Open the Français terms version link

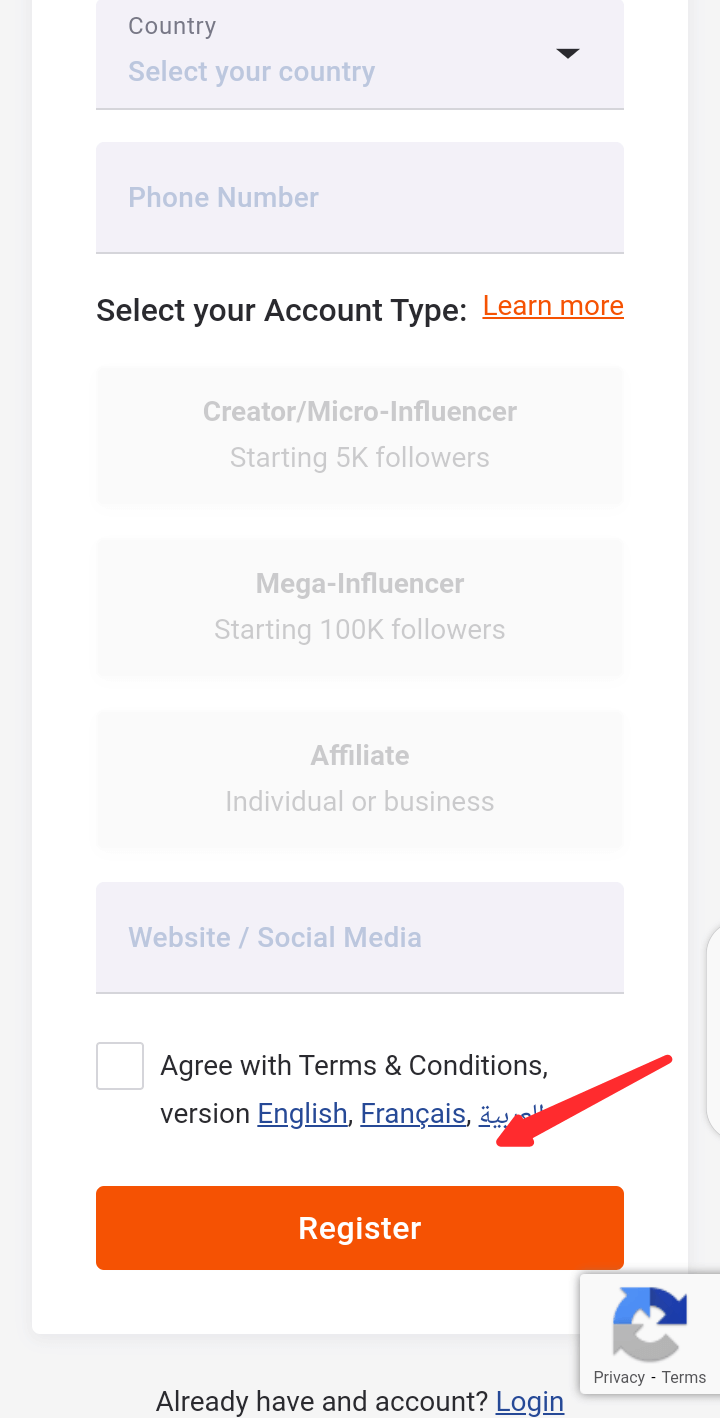click(413, 1114)
